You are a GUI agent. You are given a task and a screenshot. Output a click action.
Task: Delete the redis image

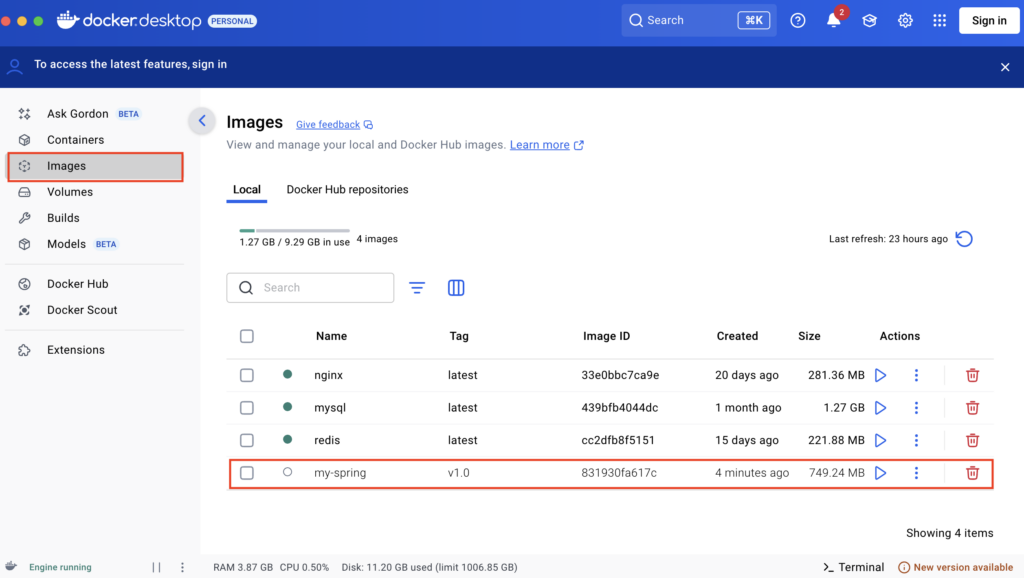tap(972, 440)
